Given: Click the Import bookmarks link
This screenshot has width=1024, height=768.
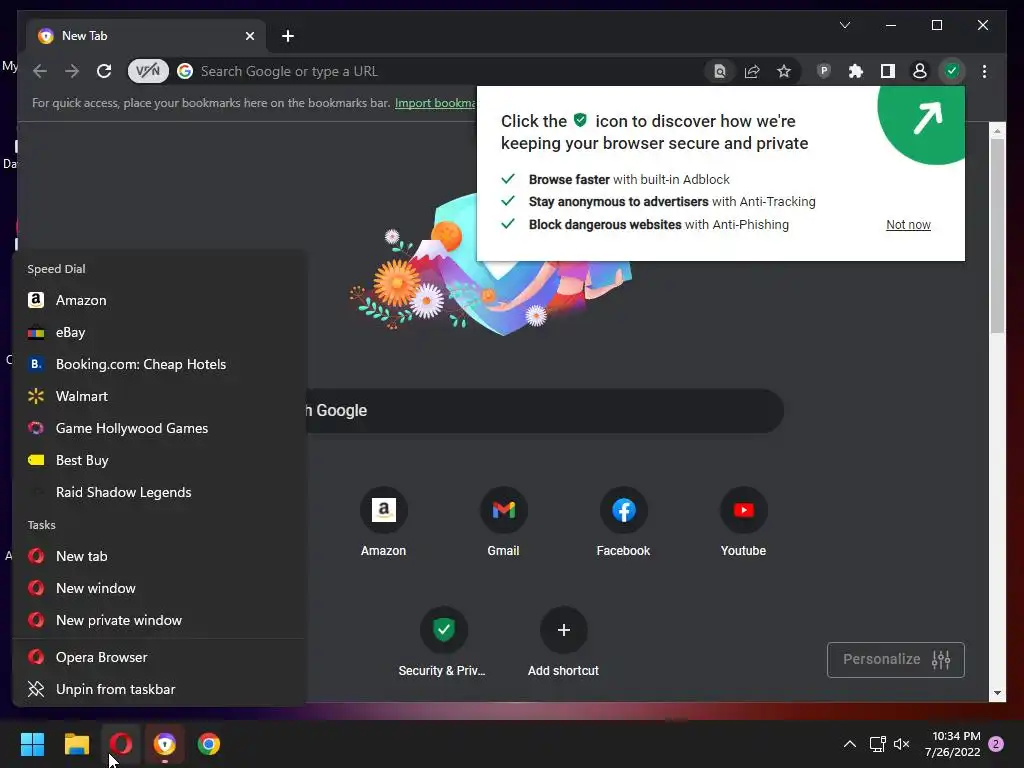Looking at the screenshot, I should (x=436, y=103).
